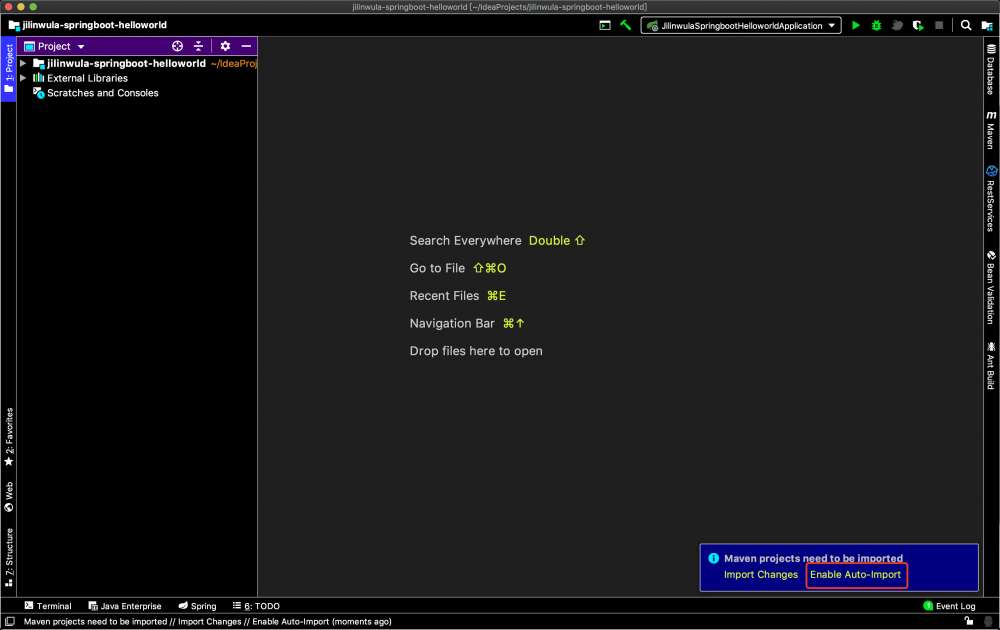
Task: Open the Event Log
Action: [x=949, y=606]
